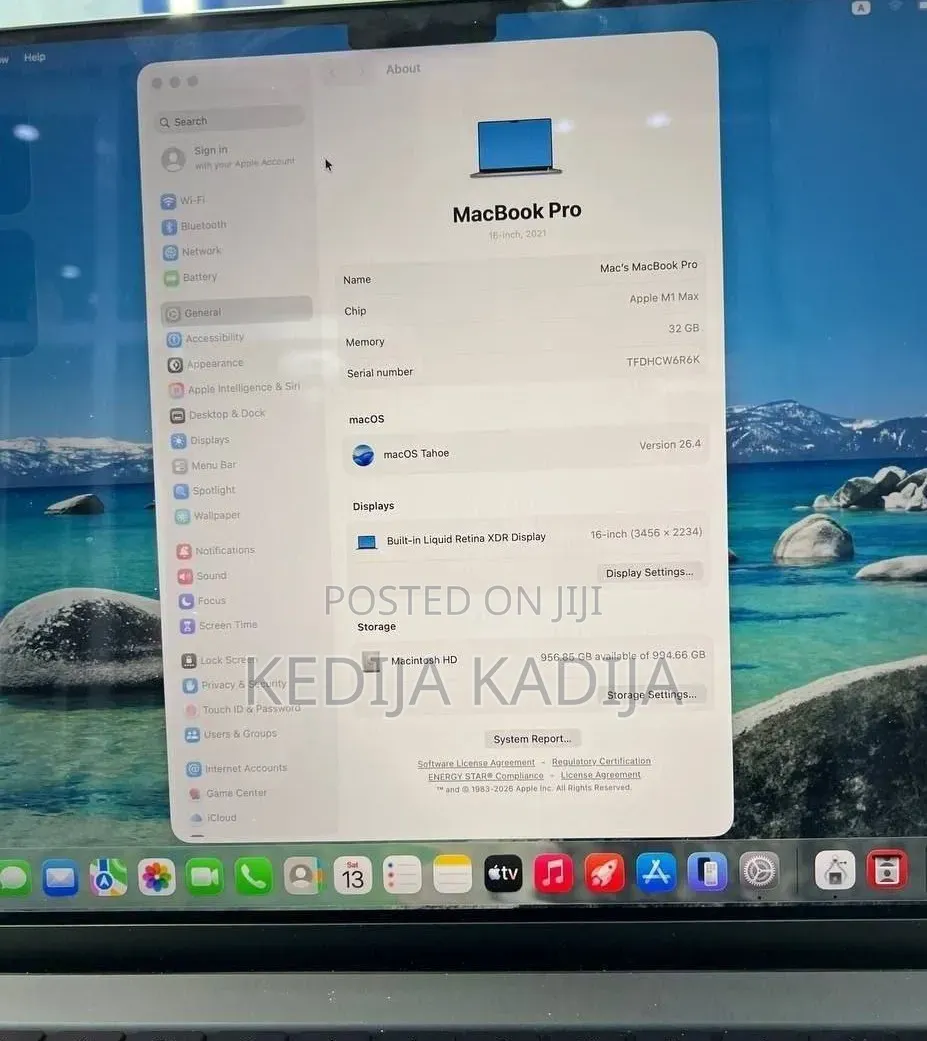
Task: Open Spotlight settings
Action: [205, 491]
